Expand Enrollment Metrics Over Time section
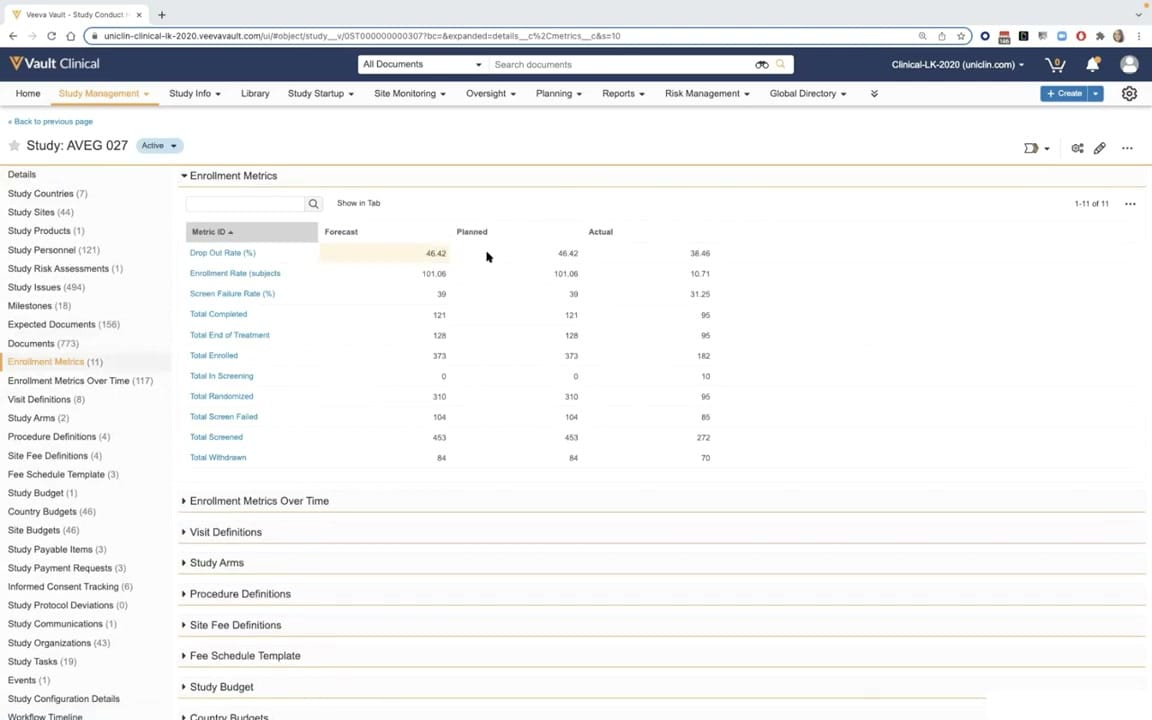1152x720 pixels. click(184, 501)
